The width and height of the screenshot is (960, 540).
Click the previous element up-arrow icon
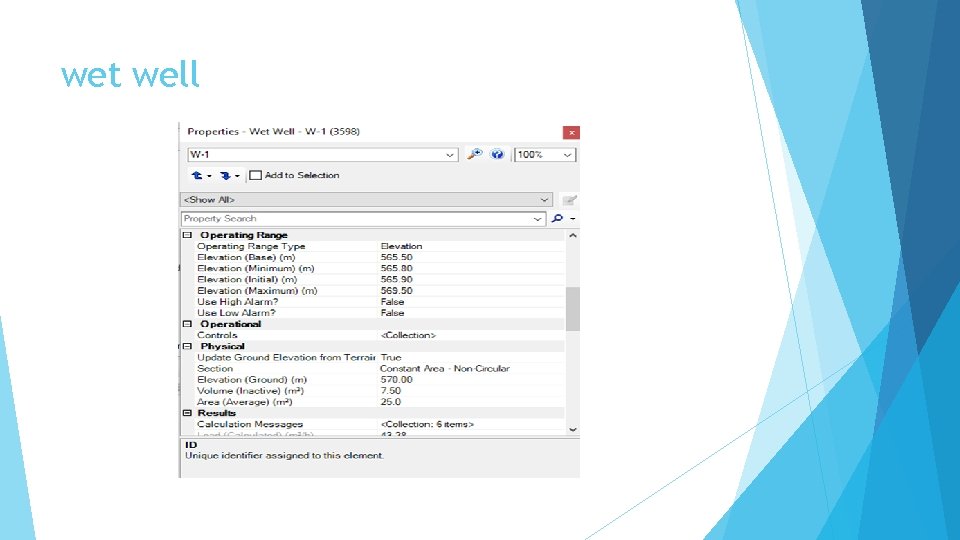[197, 176]
